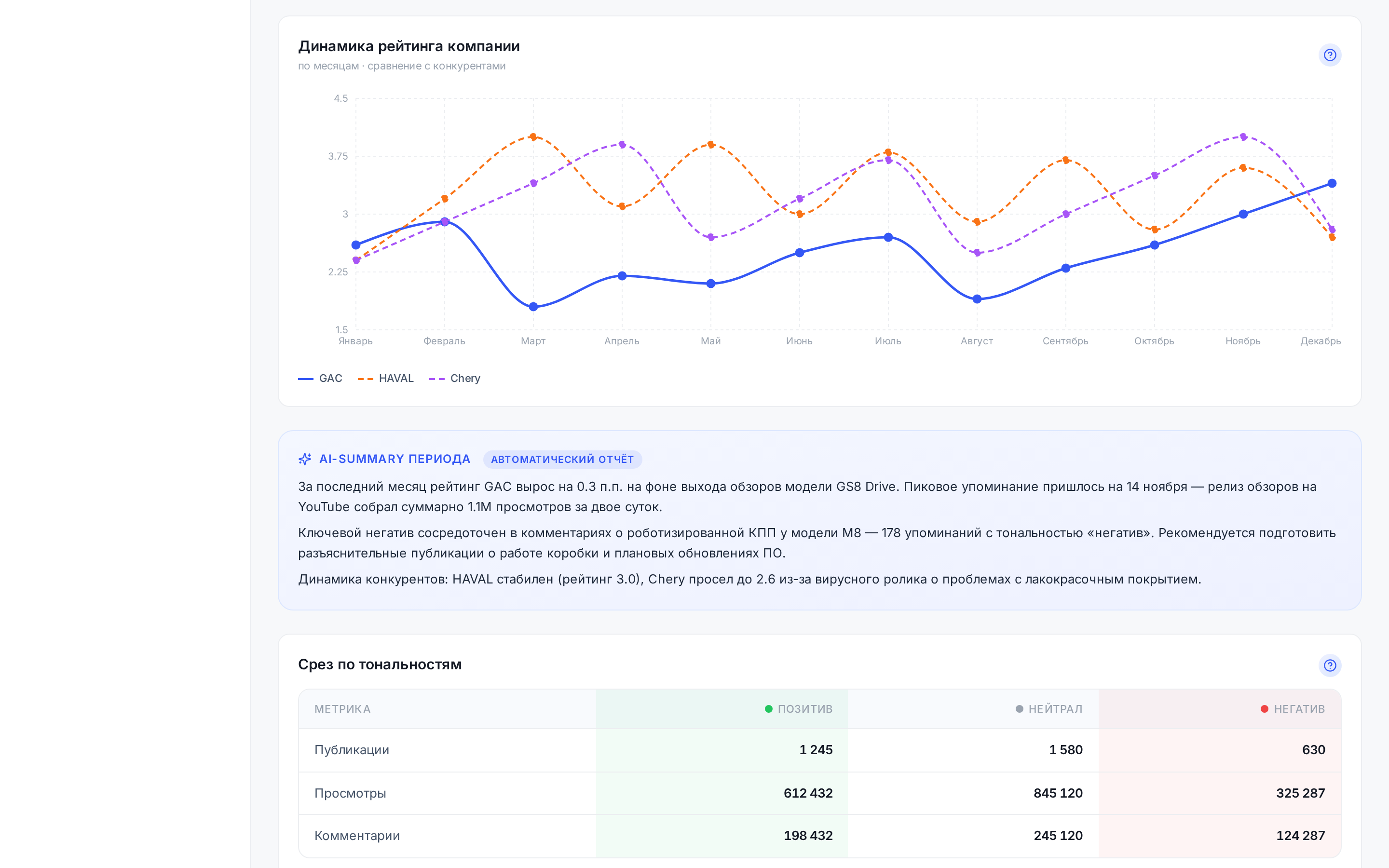This screenshot has height=868, width=1389.
Task: Click the Декабрь label on the chart axis
Action: click(1321, 341)
